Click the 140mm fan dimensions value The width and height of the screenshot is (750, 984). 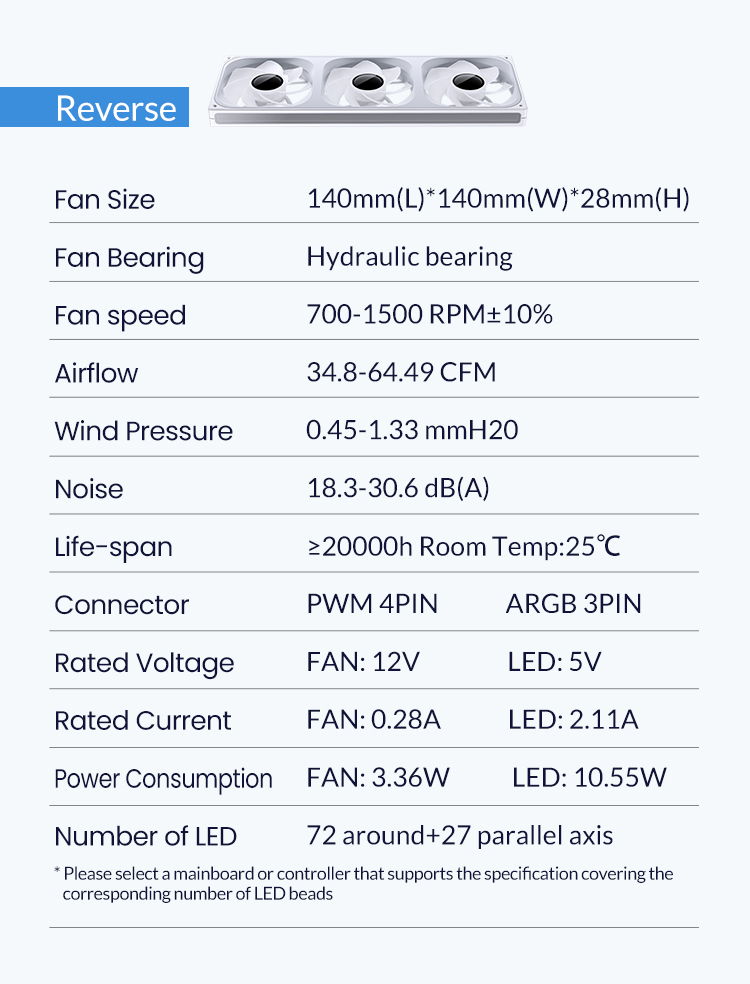coord(498,199)
